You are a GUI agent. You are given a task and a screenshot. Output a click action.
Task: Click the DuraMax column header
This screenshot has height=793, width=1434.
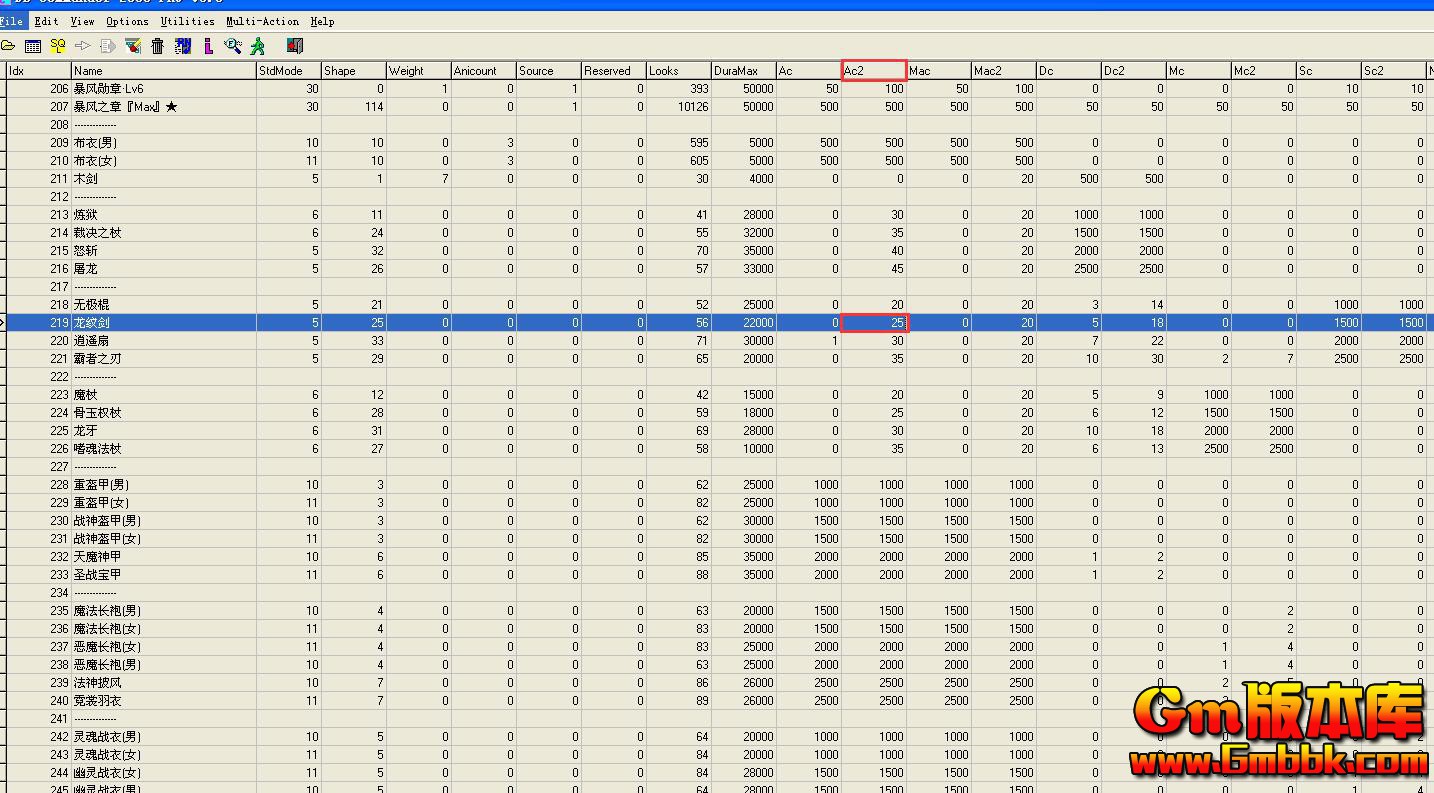click(x=743, y=71)
